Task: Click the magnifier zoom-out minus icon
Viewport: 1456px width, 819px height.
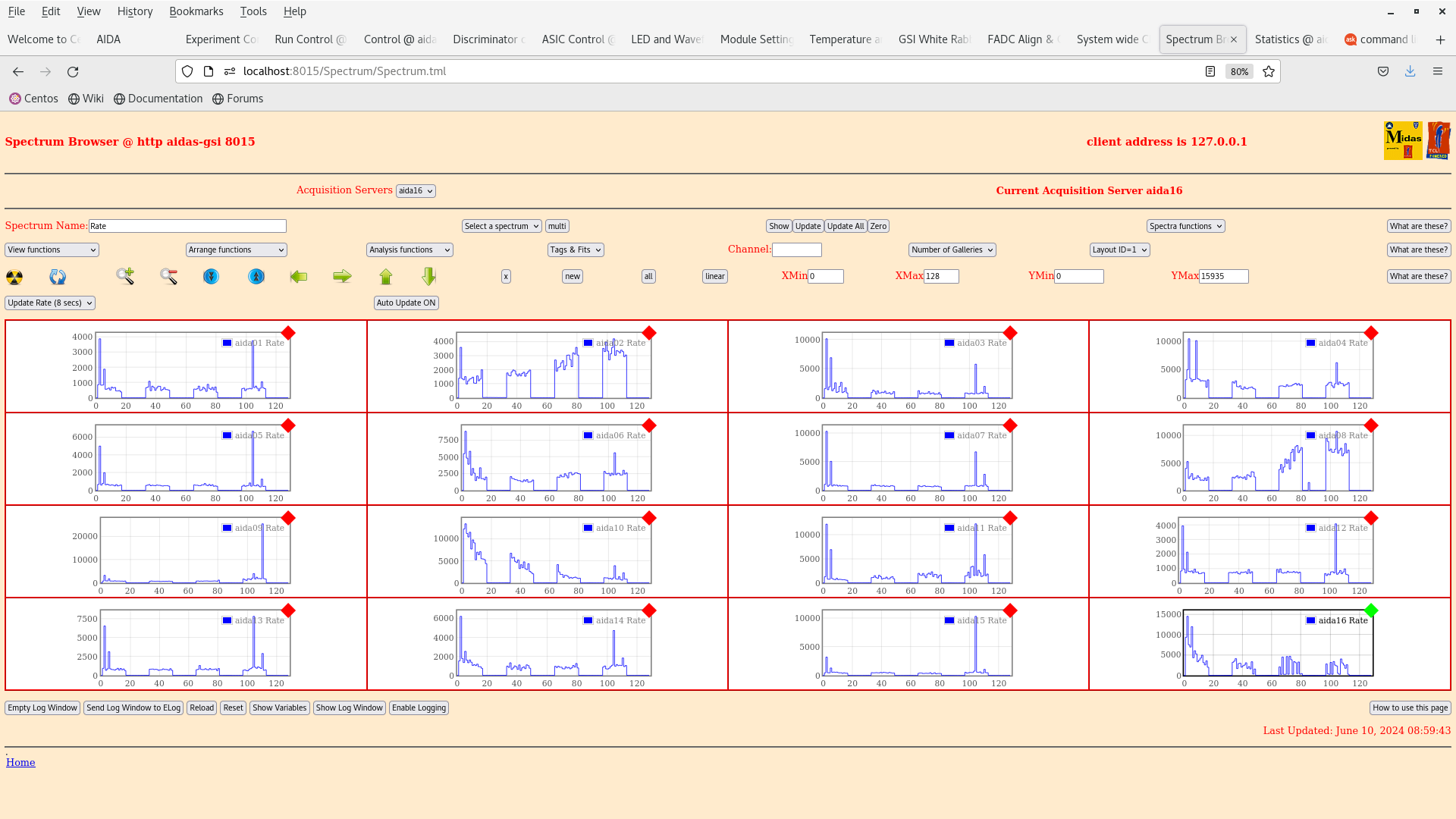Action: tap(168, 277)
